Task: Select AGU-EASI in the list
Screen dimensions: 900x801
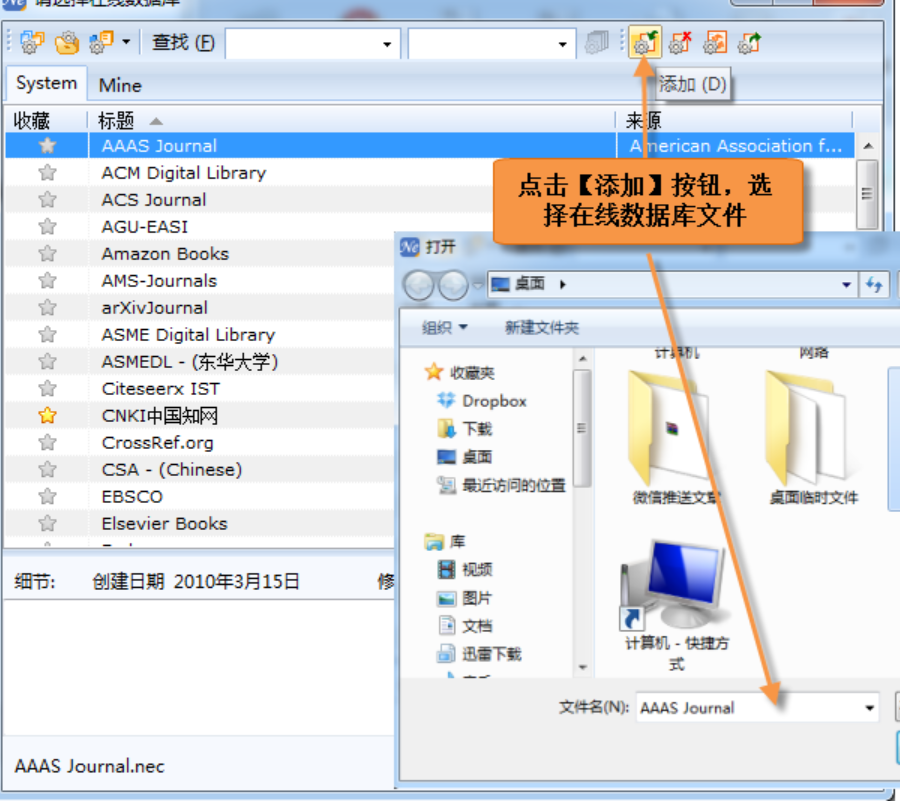Action: click(145, 227)
